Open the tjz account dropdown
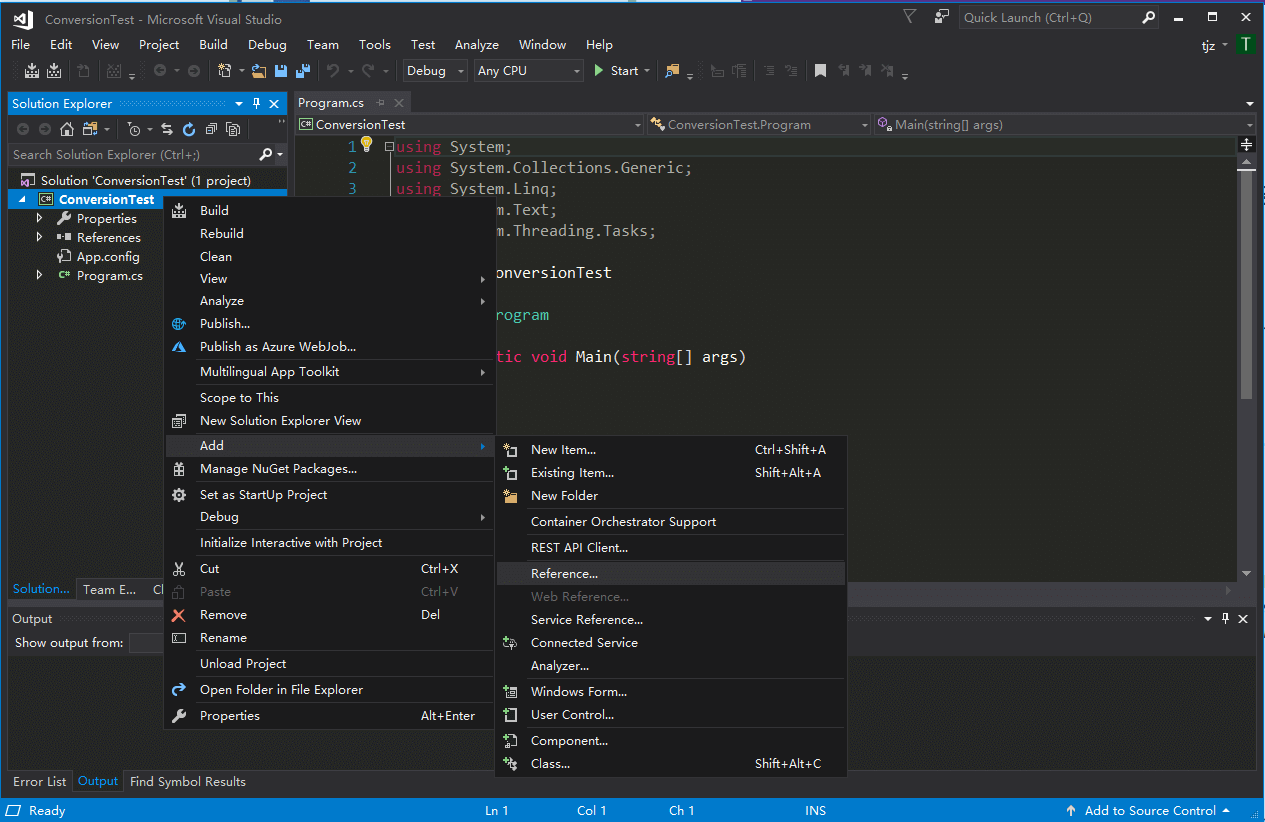This screenshot has width=1265, height=822. (x=1215, y=45)
